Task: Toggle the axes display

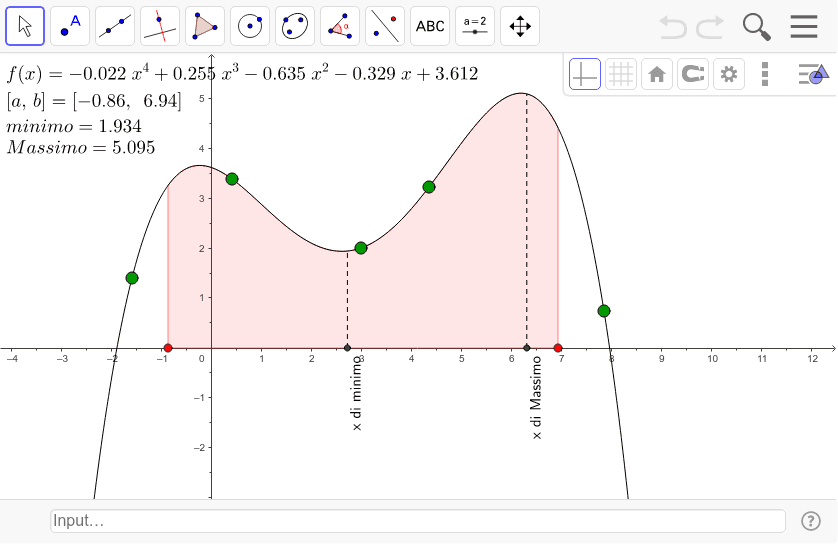Action: point(585,74)
